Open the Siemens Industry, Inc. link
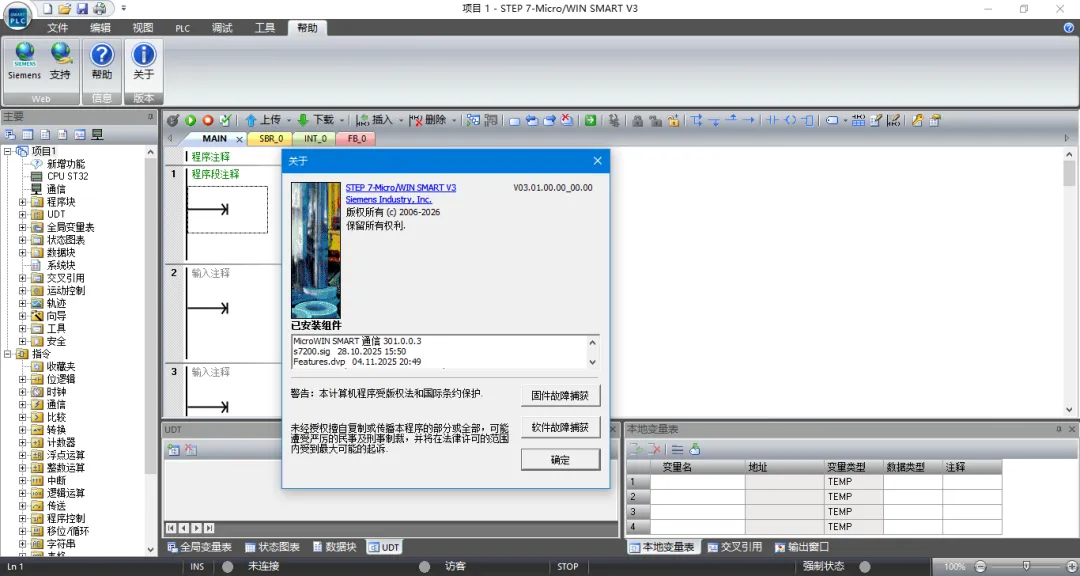 [x=388, y=200]
